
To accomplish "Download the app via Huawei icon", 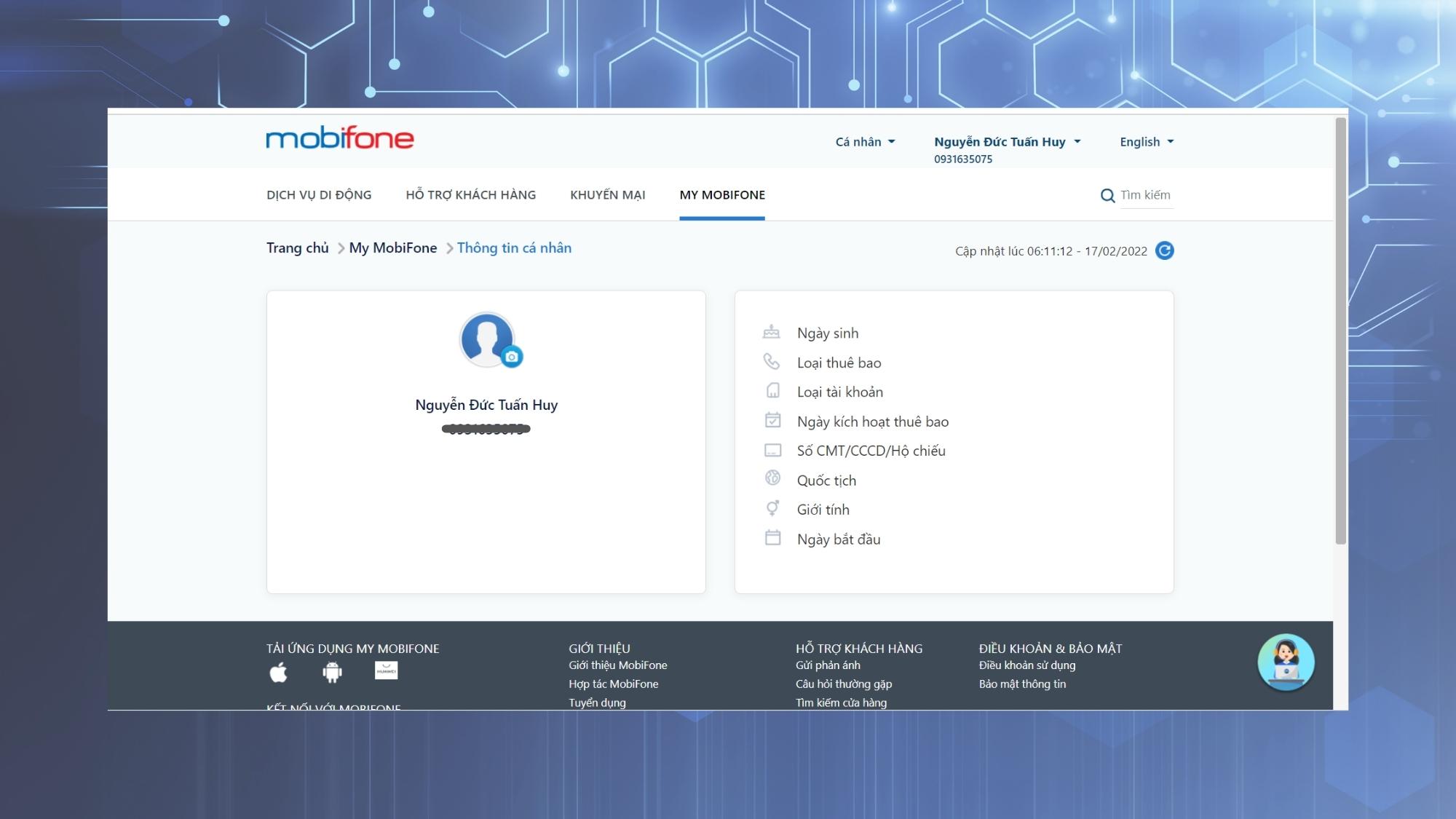I will click(386, 670).
